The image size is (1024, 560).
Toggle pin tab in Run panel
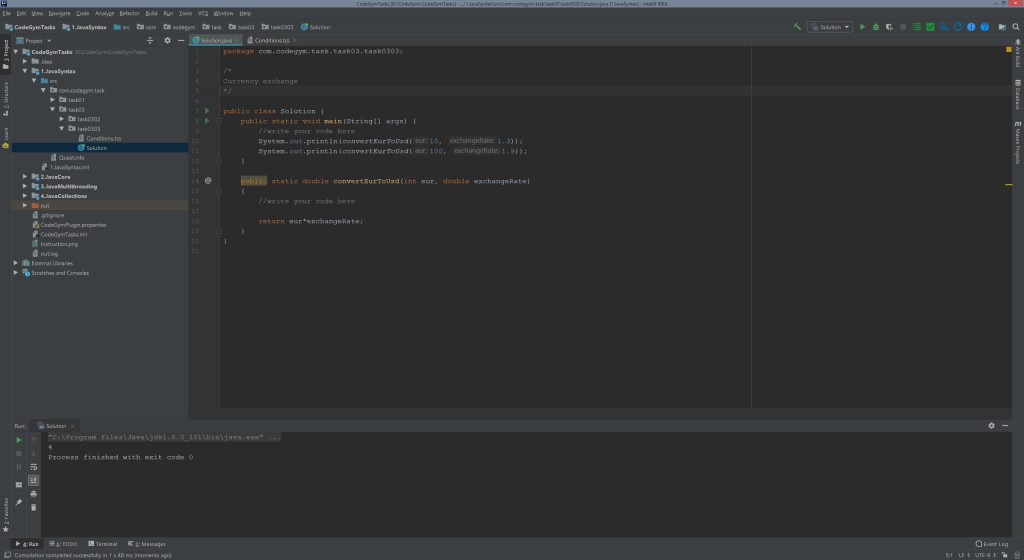18,502
